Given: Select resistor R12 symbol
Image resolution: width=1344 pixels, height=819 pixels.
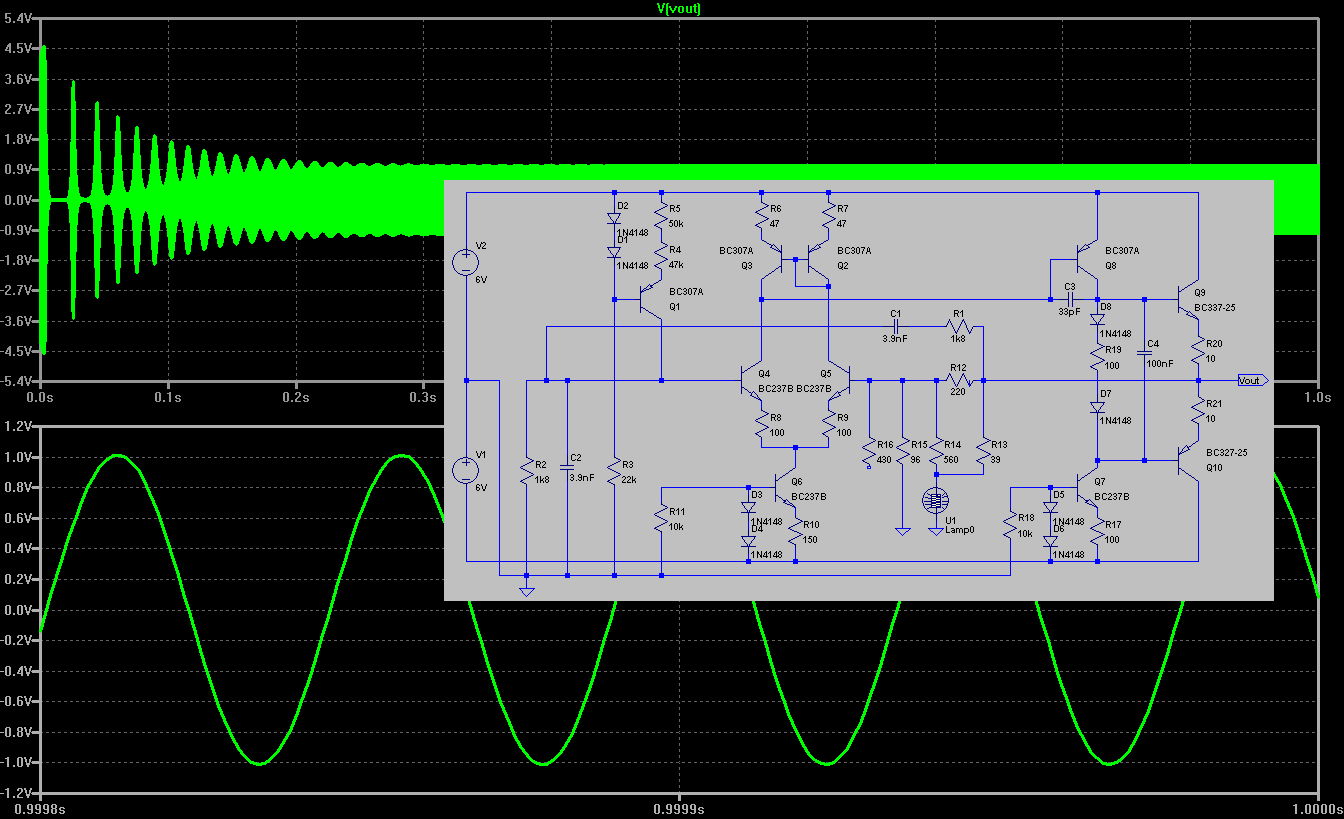Looking at the screenshot, I should click(960, 380).
